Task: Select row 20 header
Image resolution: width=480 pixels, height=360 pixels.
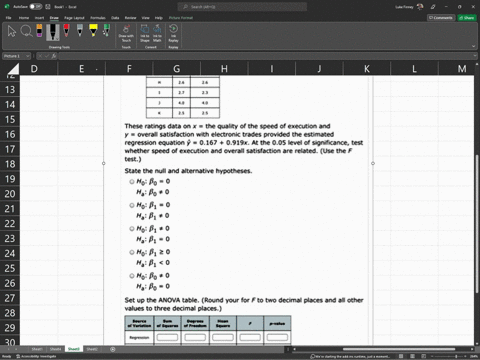Action: (x=10, y=194)
